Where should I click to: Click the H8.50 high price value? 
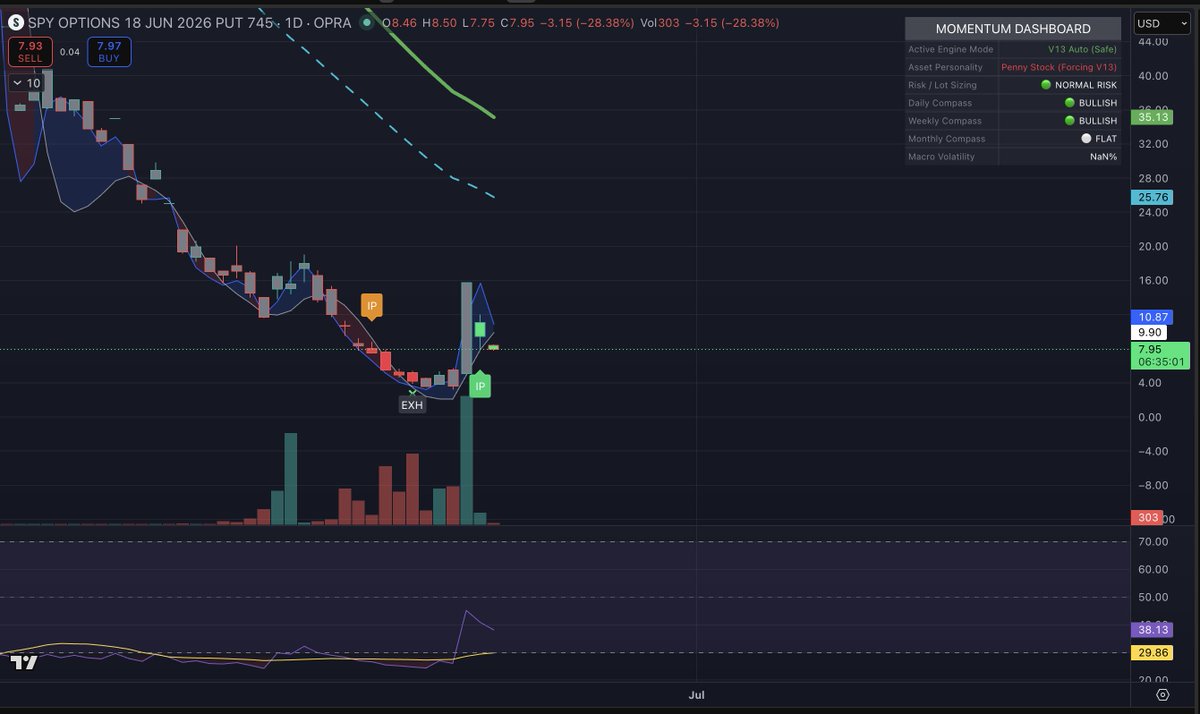coord(440,22)
